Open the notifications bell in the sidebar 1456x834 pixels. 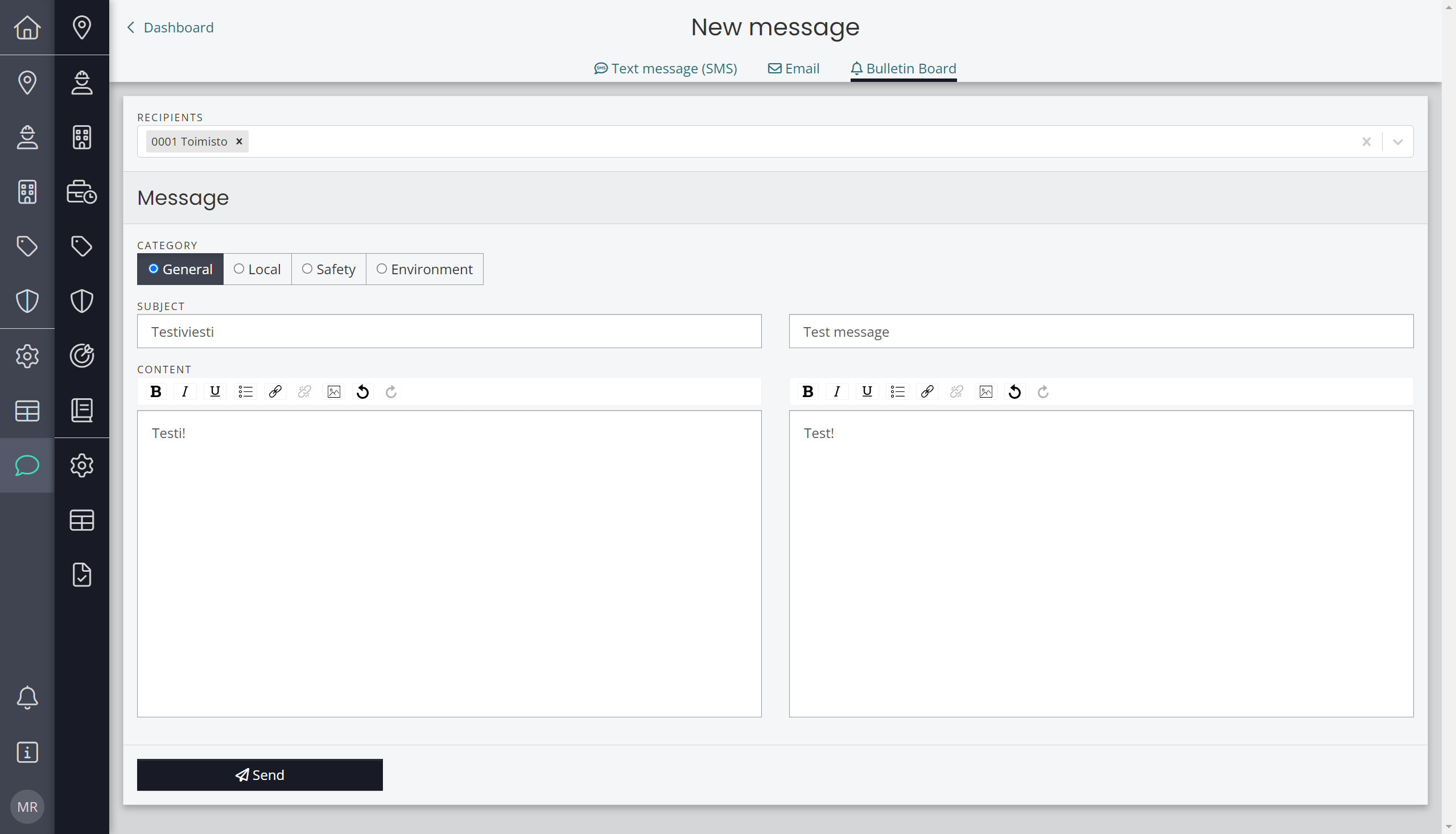click(27, 697)
